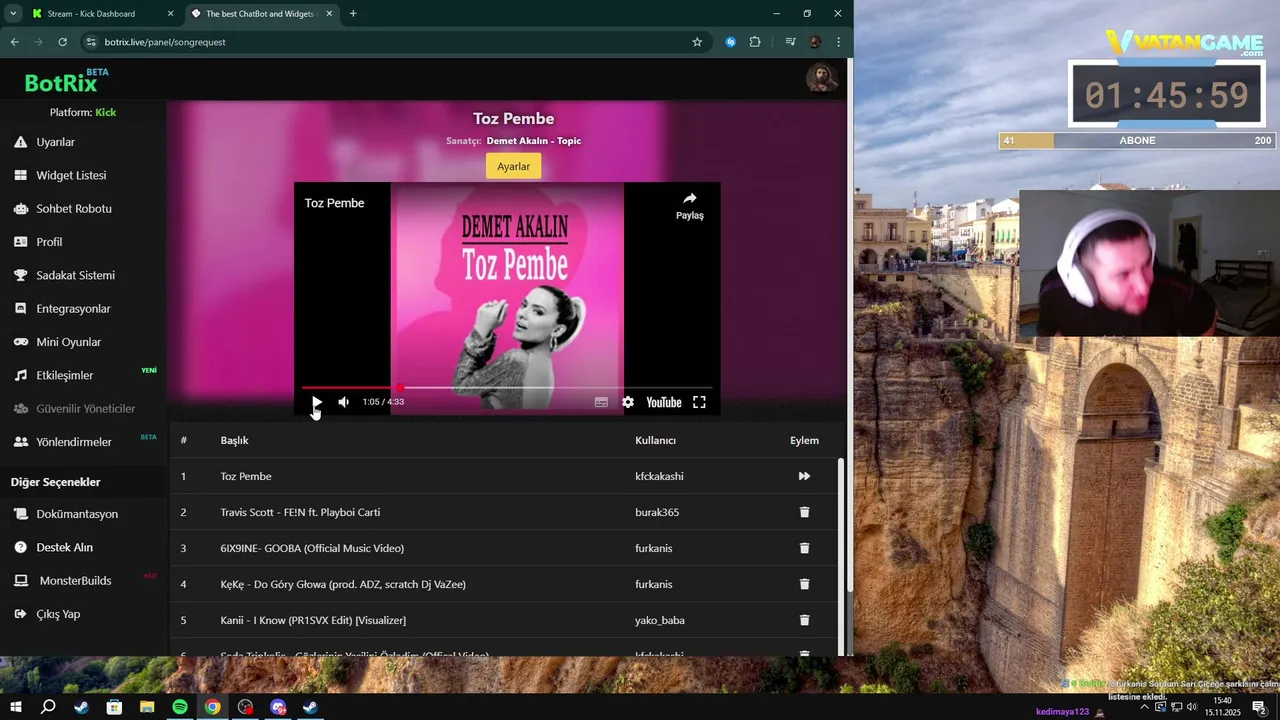Remove Kanii I Know from queue

(804, 620)
